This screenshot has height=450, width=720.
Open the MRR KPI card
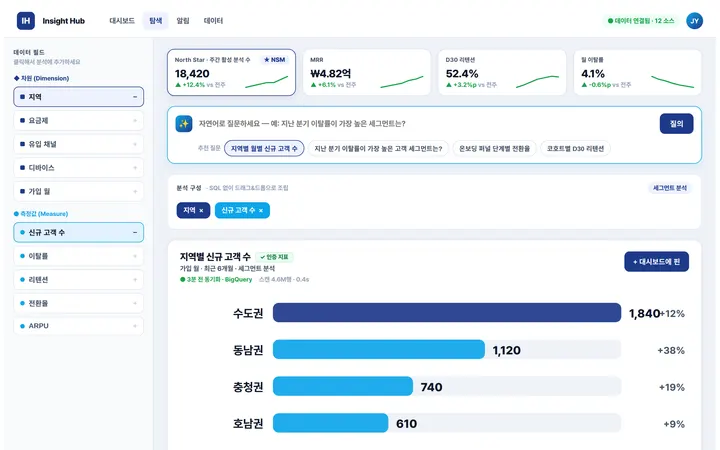367,73
